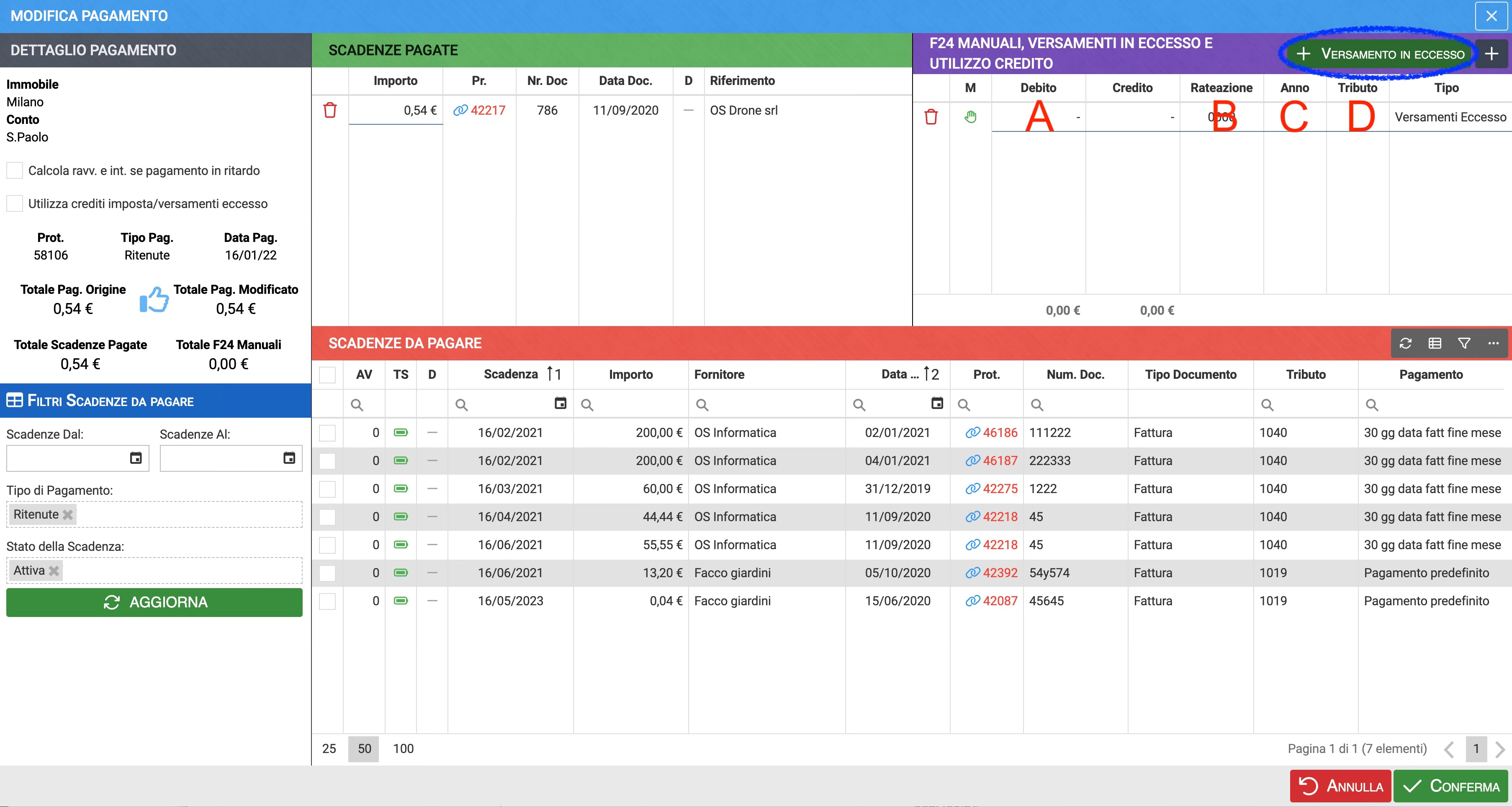Select the 16/05/2023 Facco giardini row checkbox
Image resolution: width=1512 pixels, height=807 pixels.
(327, 601)
